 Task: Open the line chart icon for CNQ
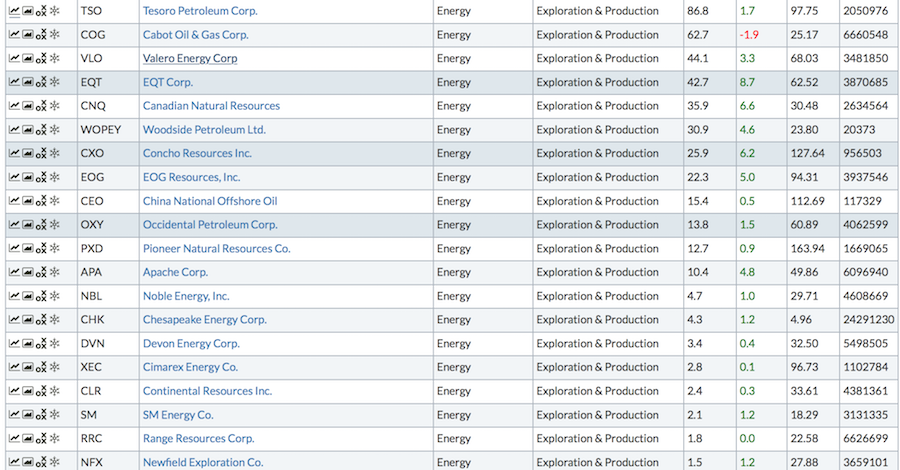pos(14,106)
